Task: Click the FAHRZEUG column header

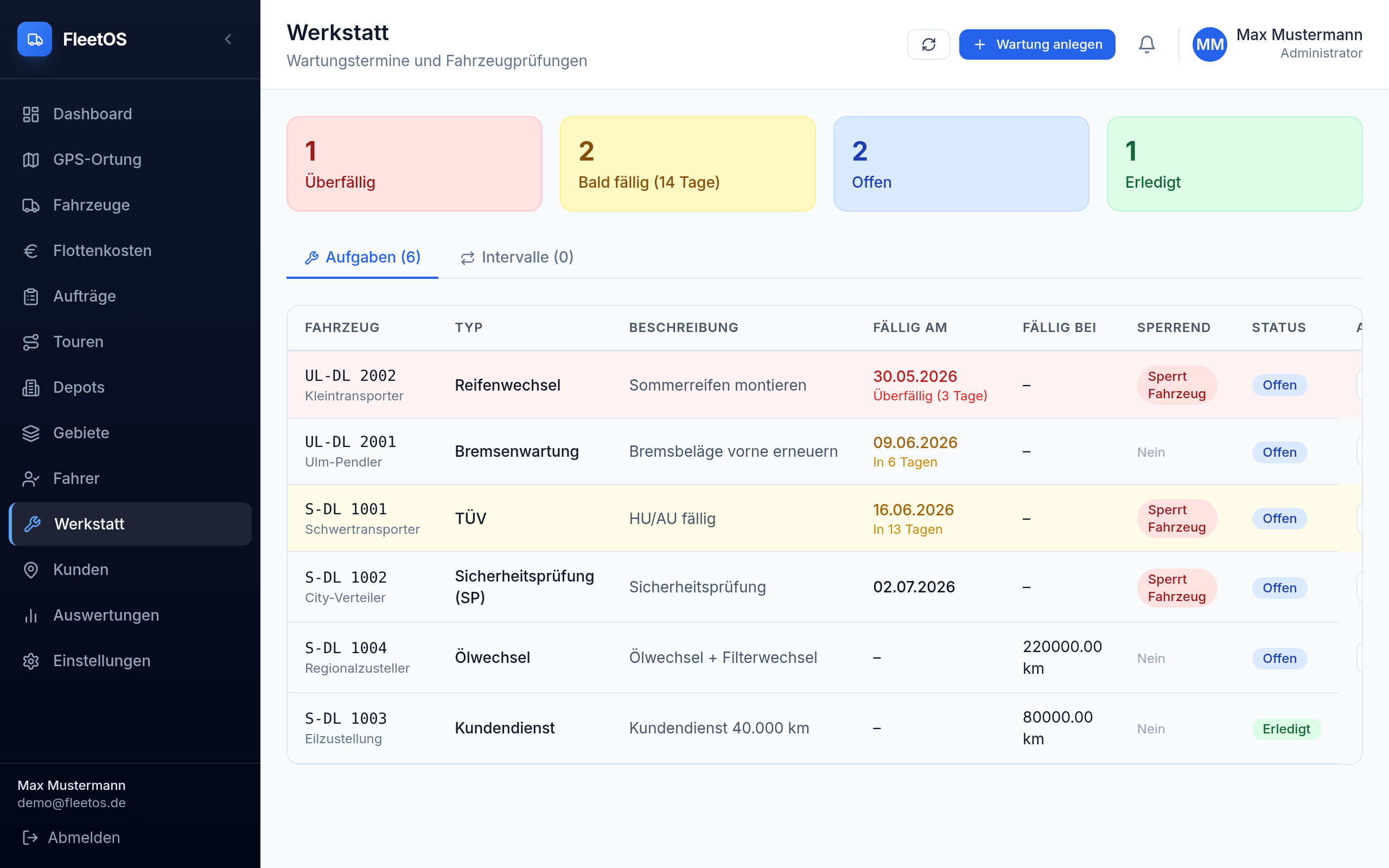Action: pos(342,328)
